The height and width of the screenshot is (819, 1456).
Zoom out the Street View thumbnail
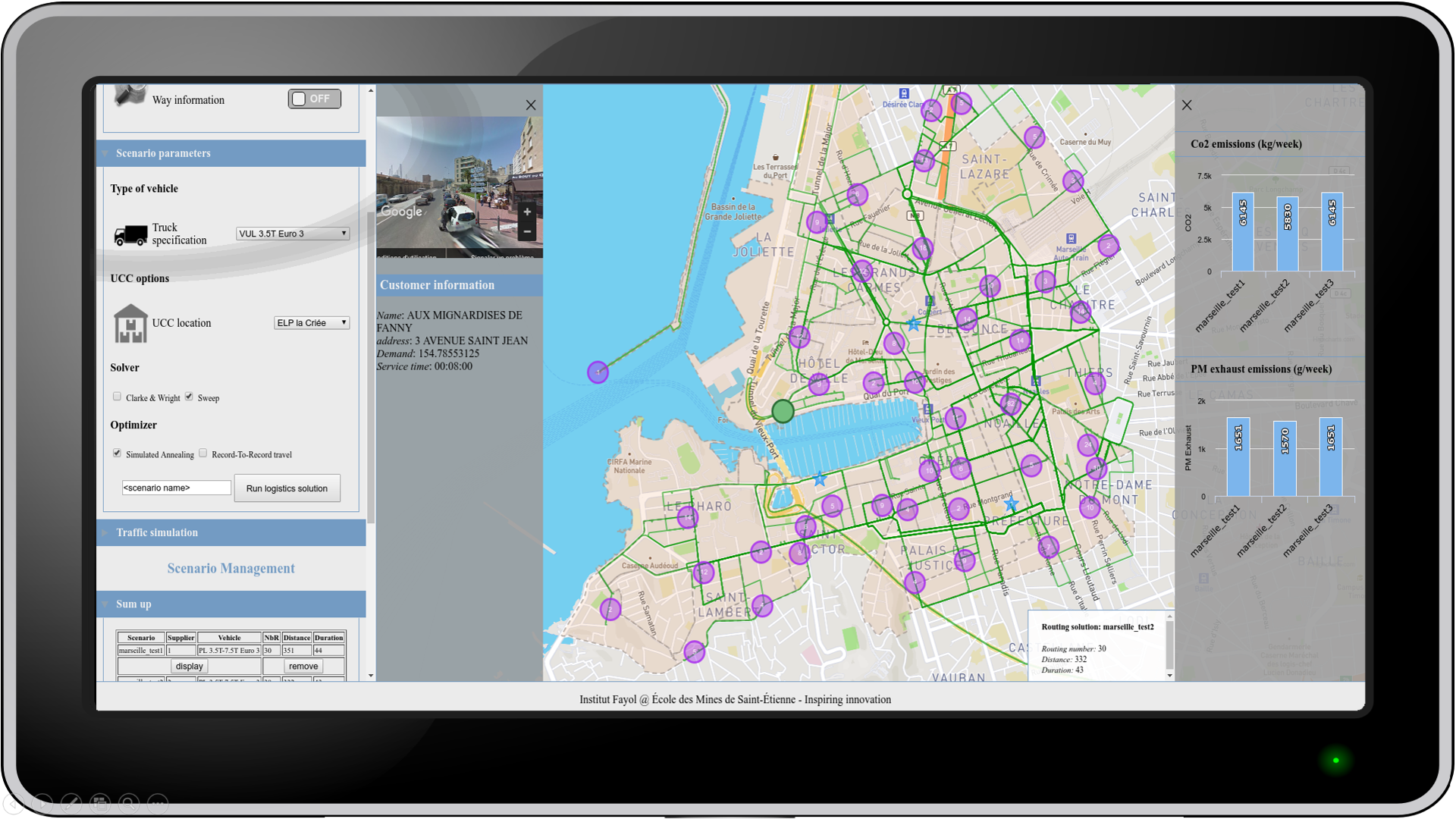tap(527, 231)
